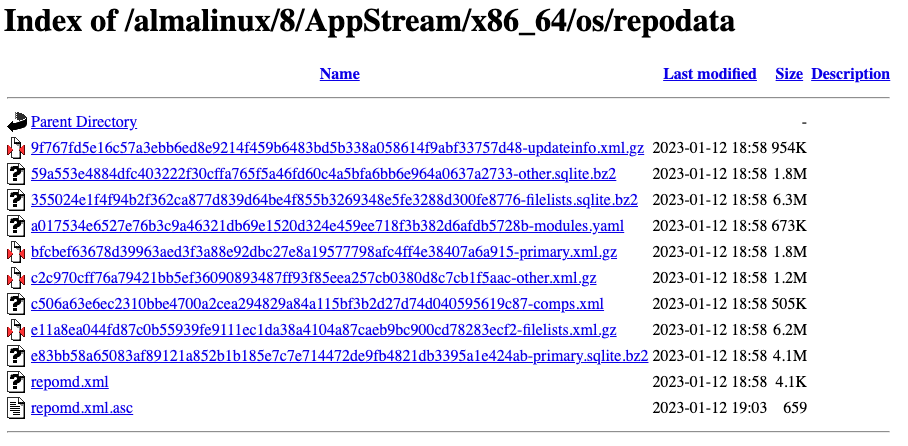Click the 1.2M size value
Image resolution: width=908 pixels, height=446 pixels.
coord(790,278)
